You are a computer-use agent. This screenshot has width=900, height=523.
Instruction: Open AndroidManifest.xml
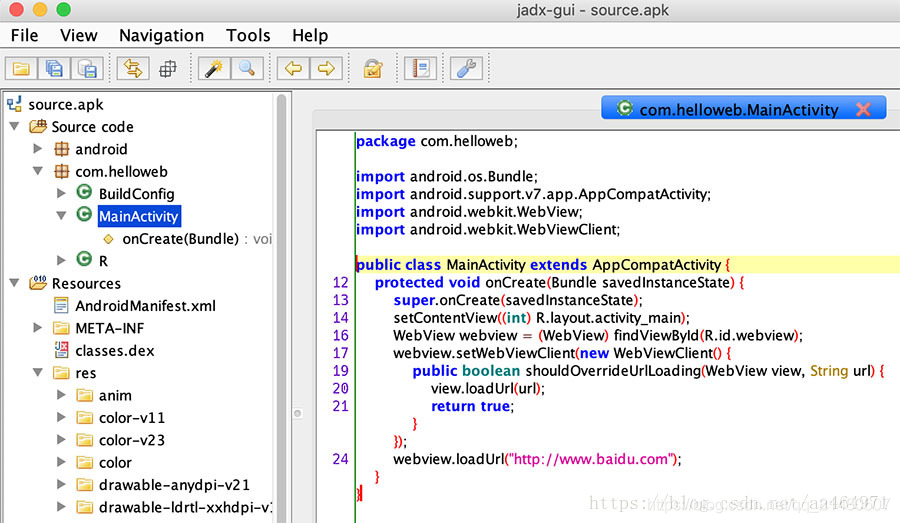pyautogui.click(x=145, y=306)
